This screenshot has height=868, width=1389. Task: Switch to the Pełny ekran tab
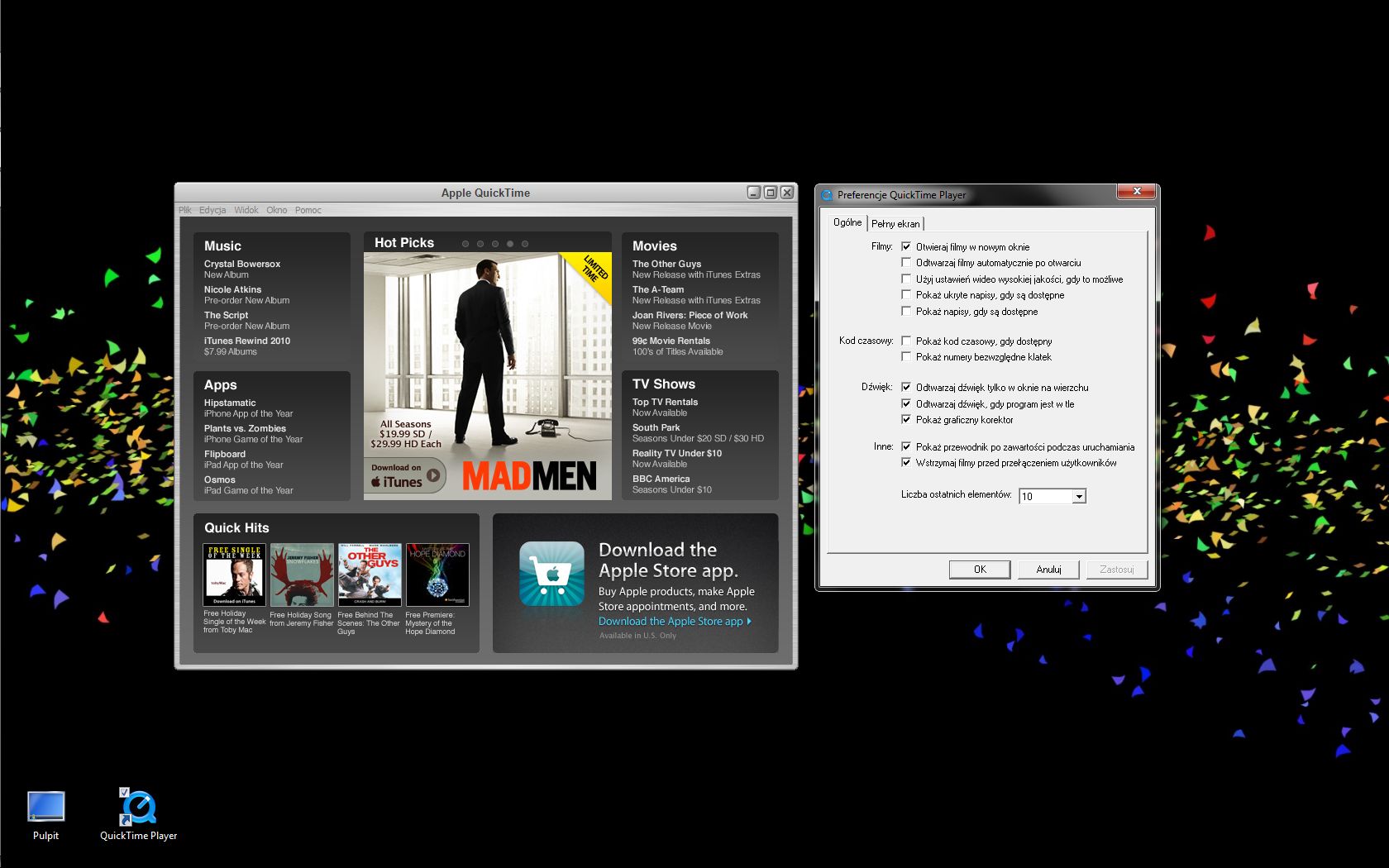click(895, 224)
